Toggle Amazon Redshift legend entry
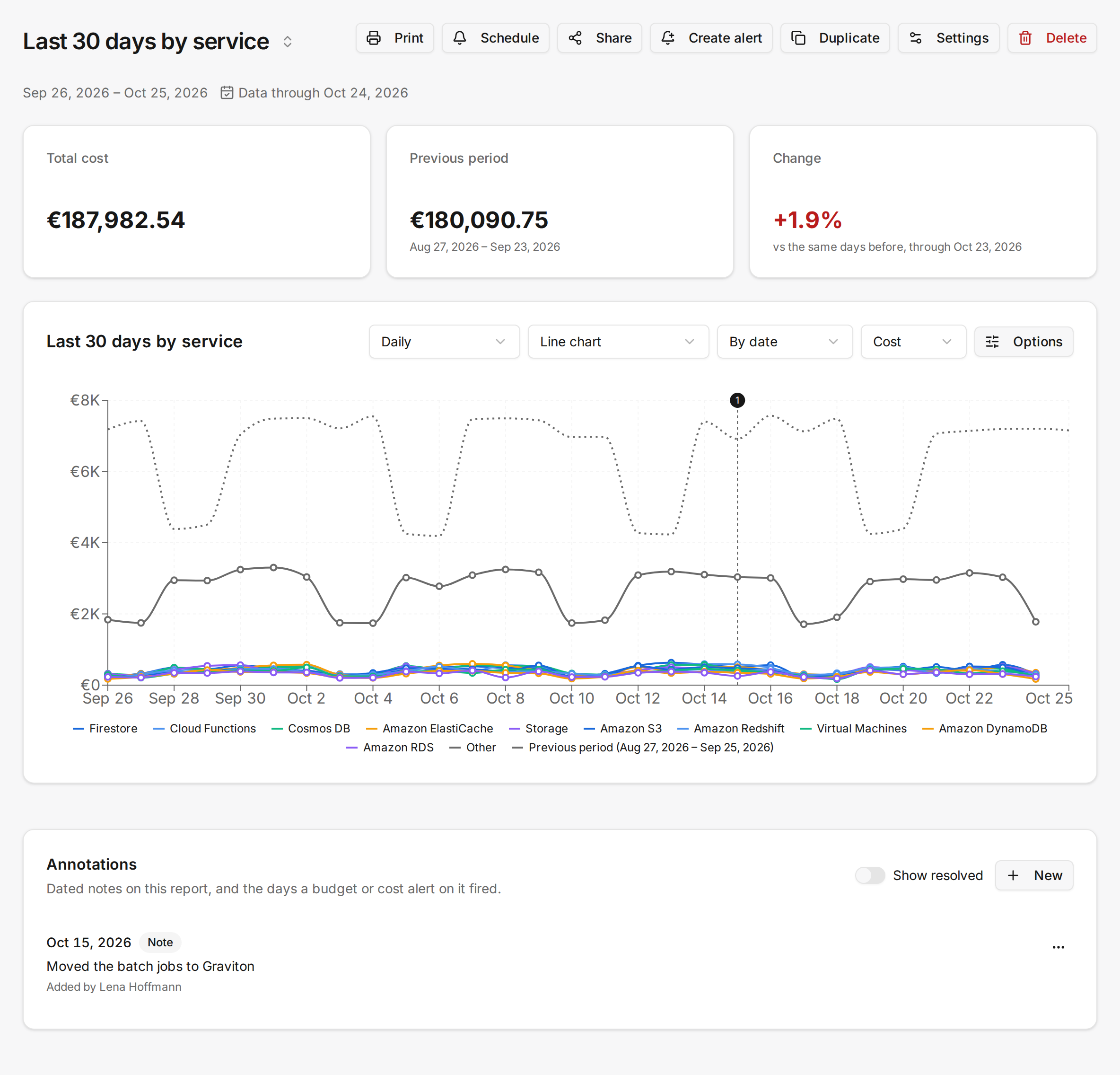Image resolution: width=1120 pixels, height=1075 pixels. click(731, 728)
